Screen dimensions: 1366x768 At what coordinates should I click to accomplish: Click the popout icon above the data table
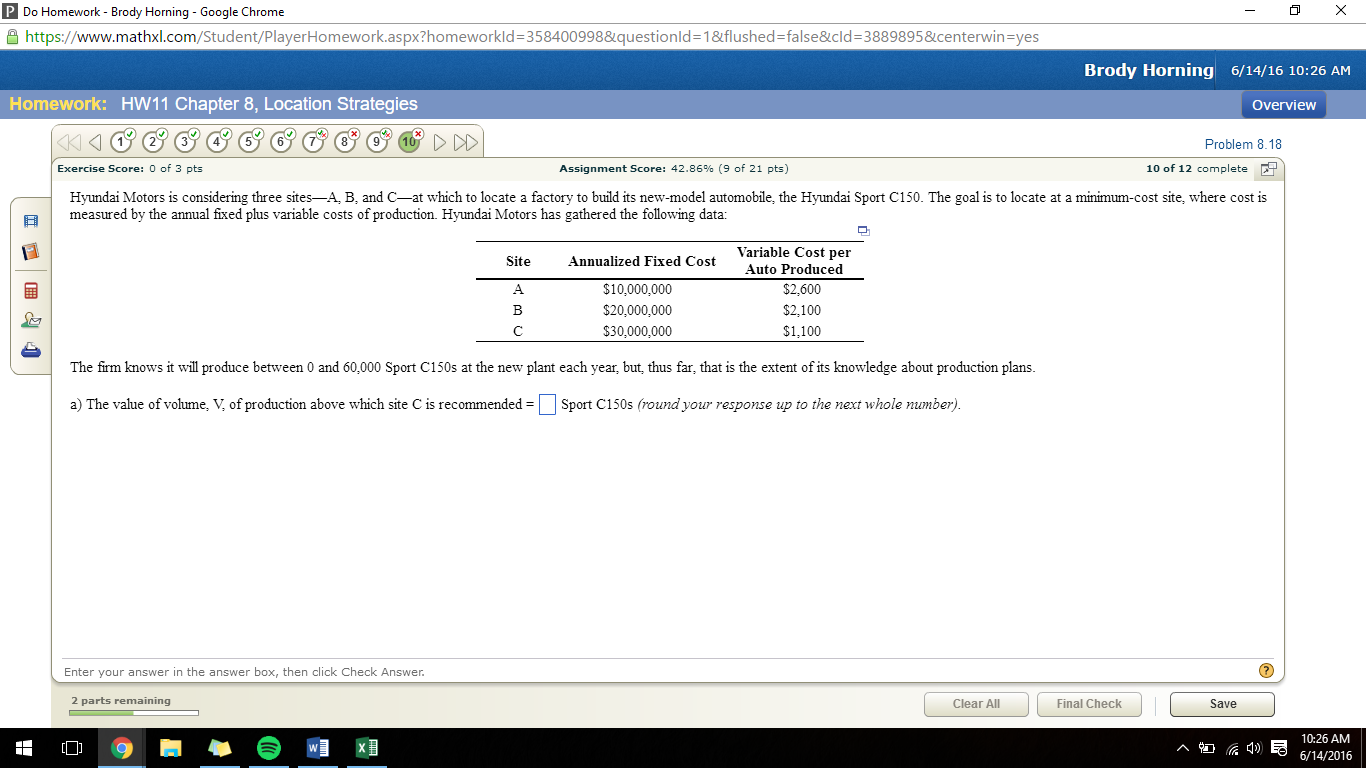point(862,231)
